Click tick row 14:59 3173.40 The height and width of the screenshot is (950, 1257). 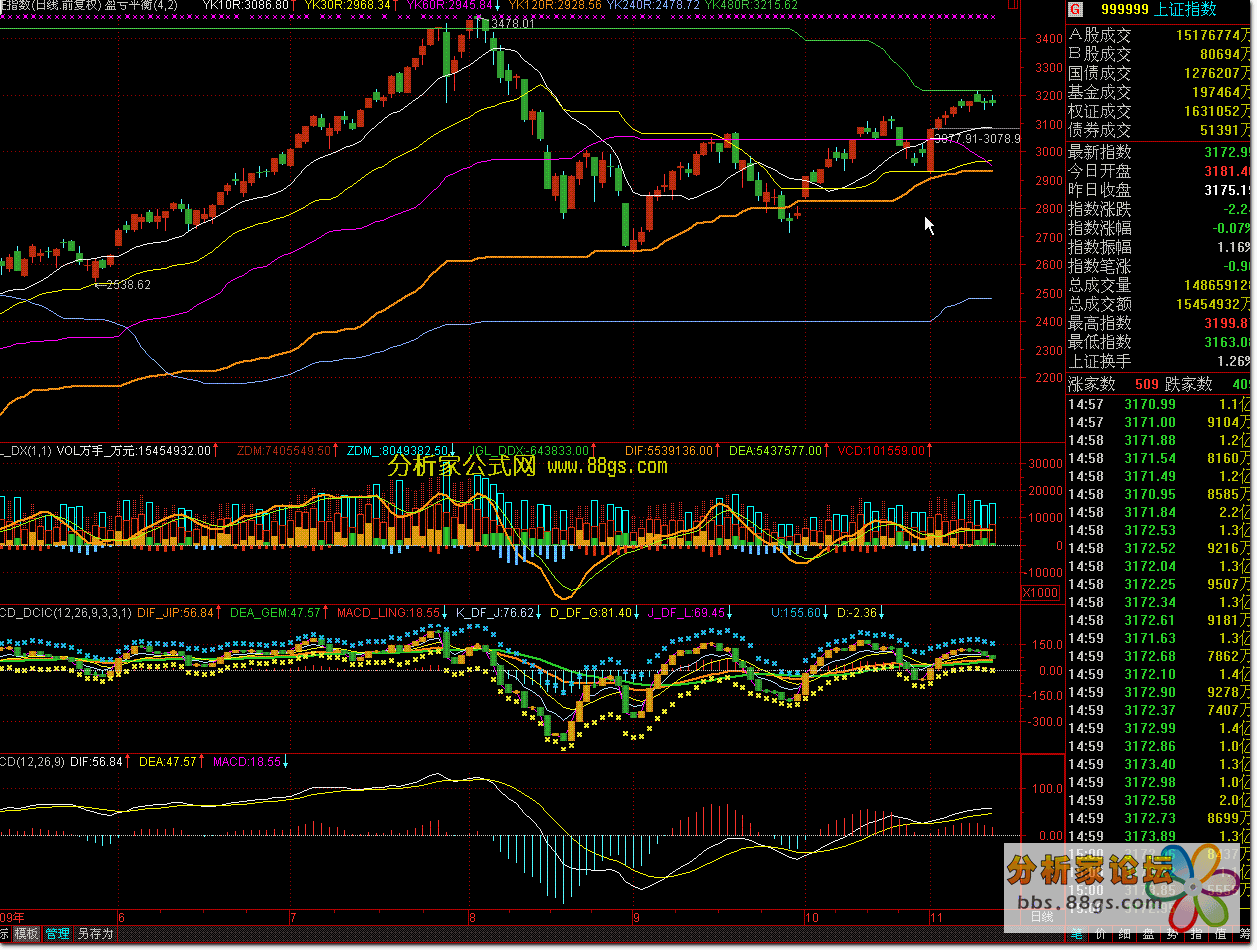(1159, 764)
